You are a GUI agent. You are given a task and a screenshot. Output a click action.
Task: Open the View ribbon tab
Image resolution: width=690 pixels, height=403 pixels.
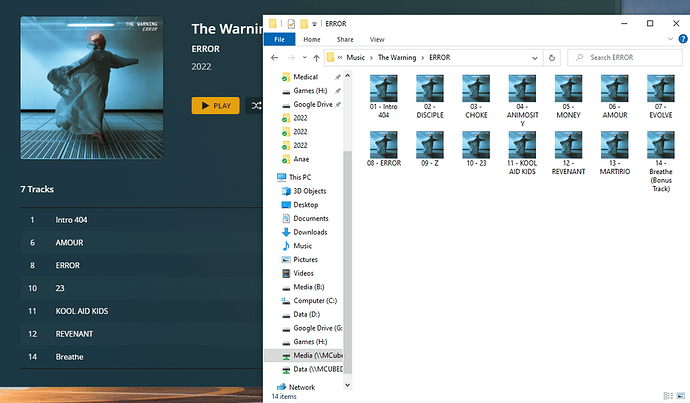[377, 39]
